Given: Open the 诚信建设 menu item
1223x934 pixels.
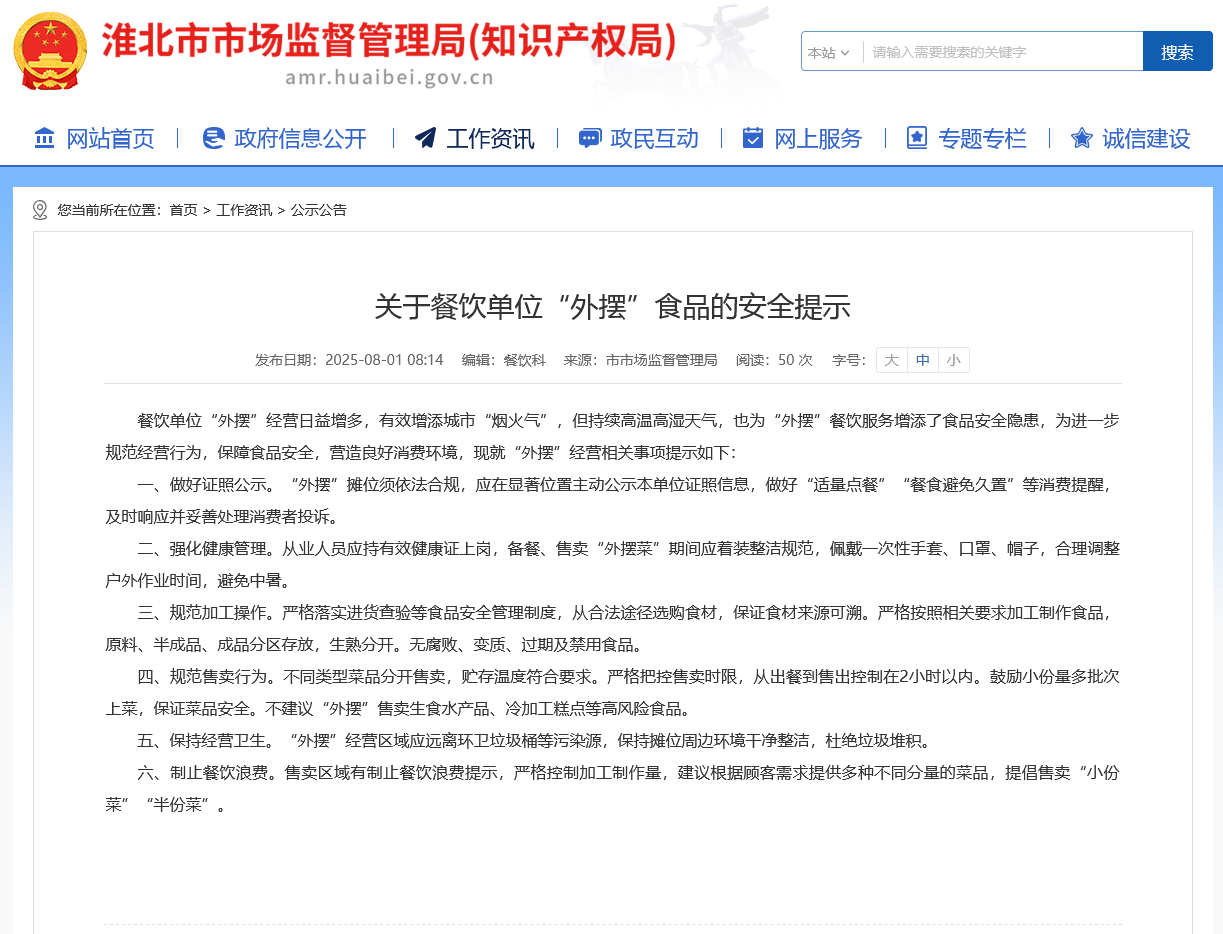Looking at the screenshot, I should 1146,139.
